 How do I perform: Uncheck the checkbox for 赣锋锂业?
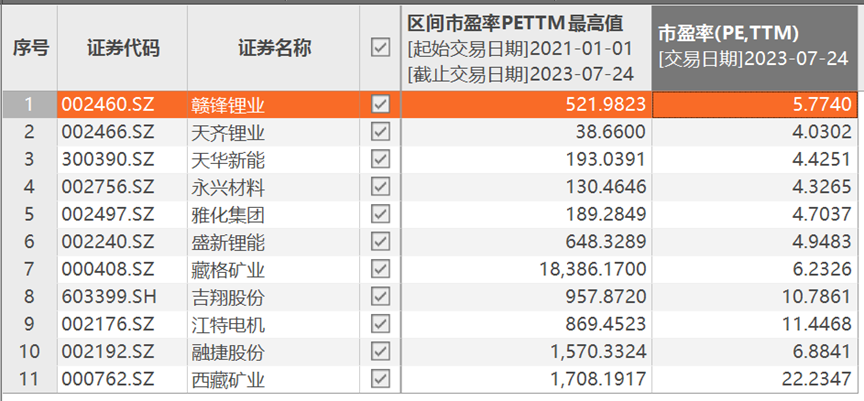coord(380,104)
